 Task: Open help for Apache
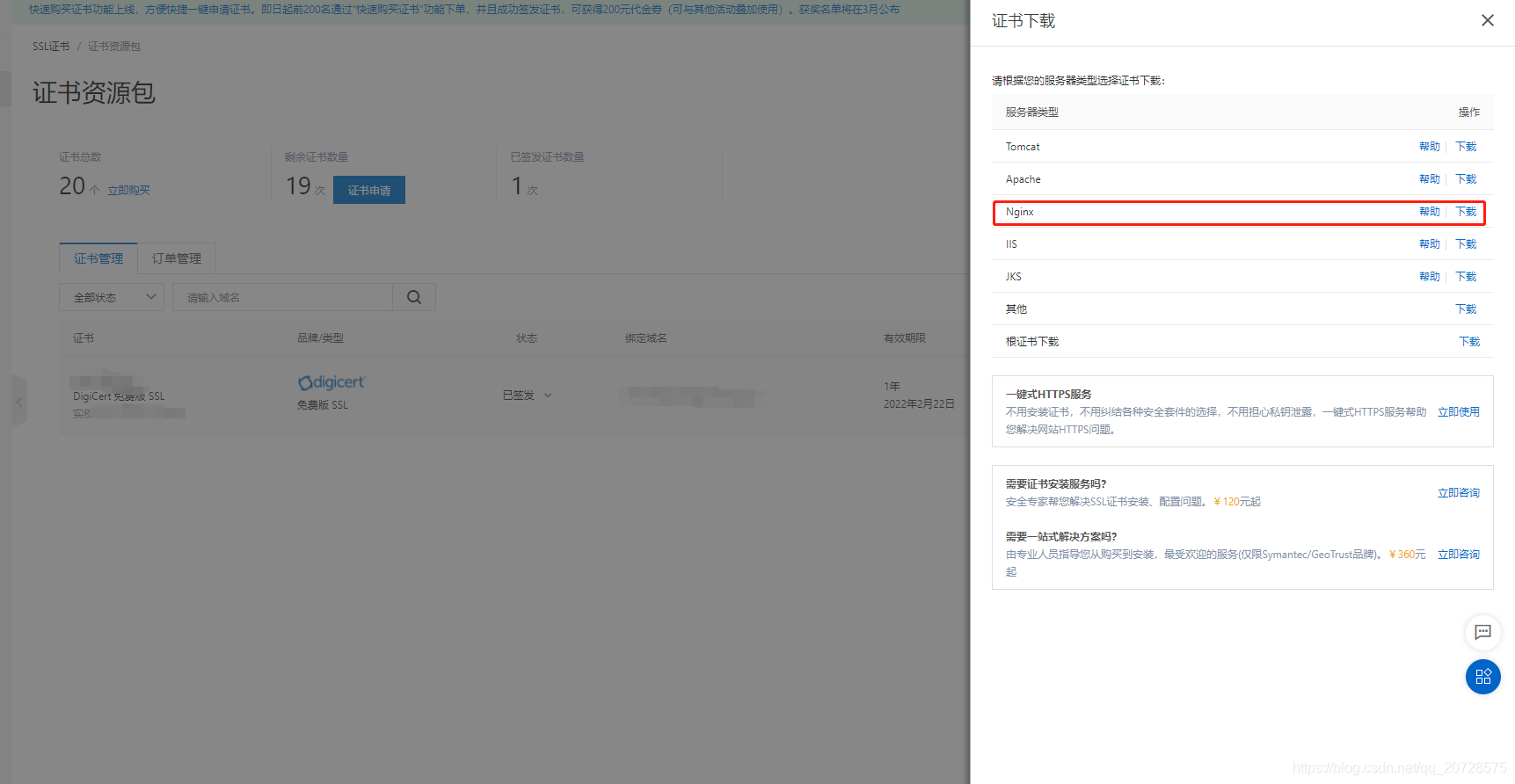click(1430, 179)
